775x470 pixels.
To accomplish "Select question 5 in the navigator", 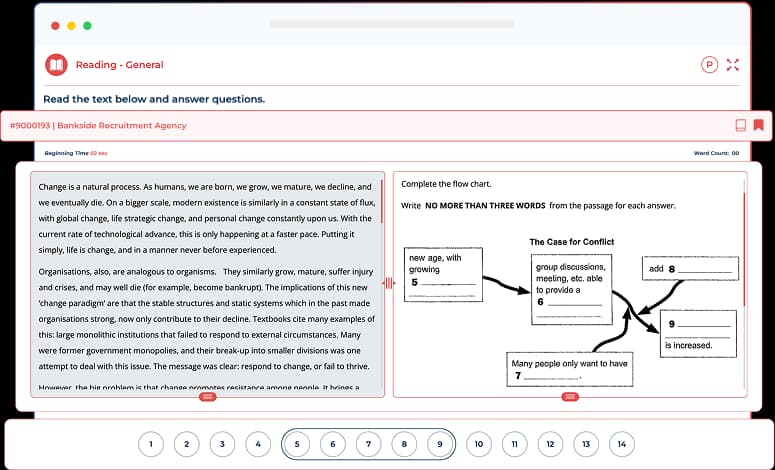I will (x=297, y=444).
